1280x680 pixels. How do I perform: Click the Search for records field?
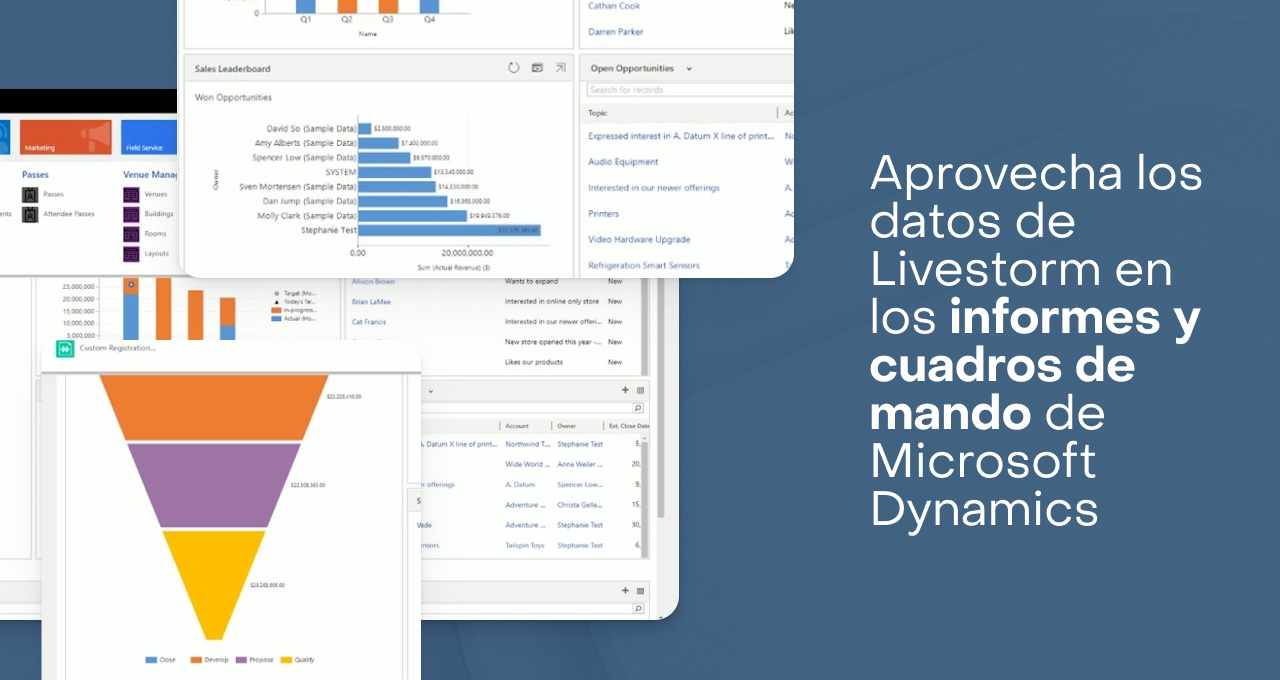[x=690, y=90]
